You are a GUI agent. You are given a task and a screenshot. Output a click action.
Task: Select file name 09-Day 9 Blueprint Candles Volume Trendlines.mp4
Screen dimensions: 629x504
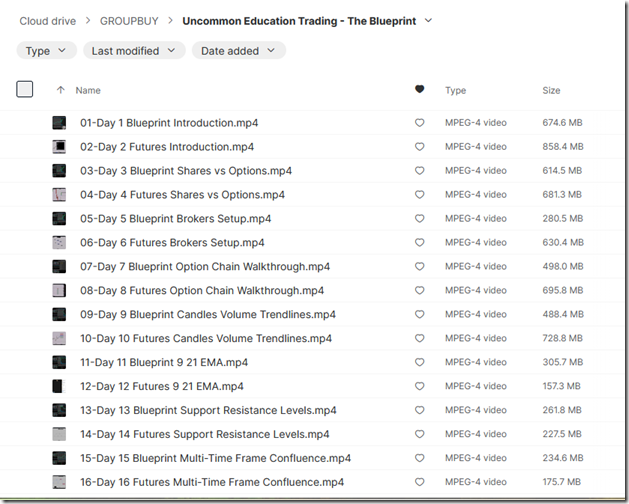click(x=208, y=314)
